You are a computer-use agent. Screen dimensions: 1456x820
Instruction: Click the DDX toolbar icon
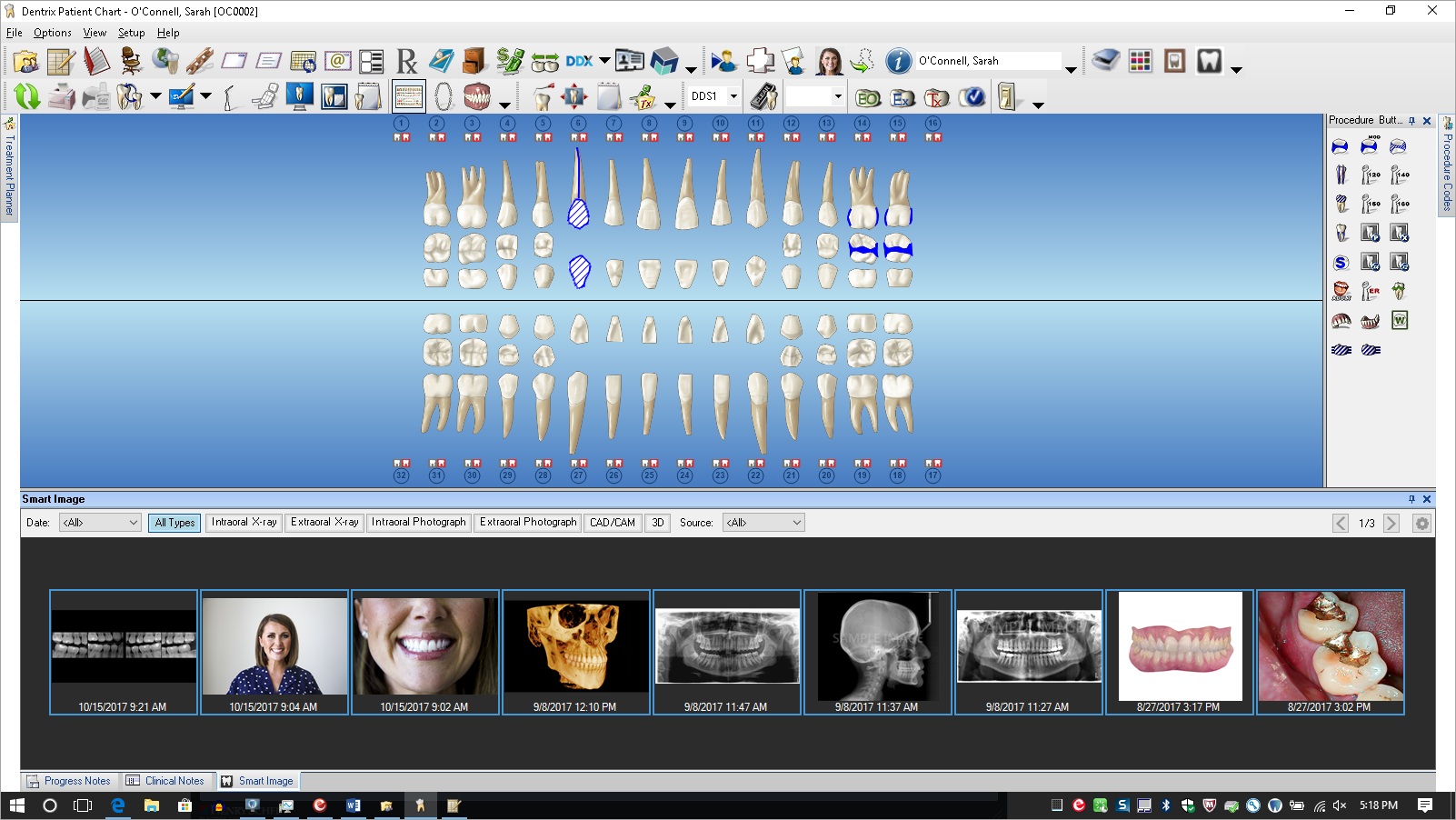[x=582, y=60]
